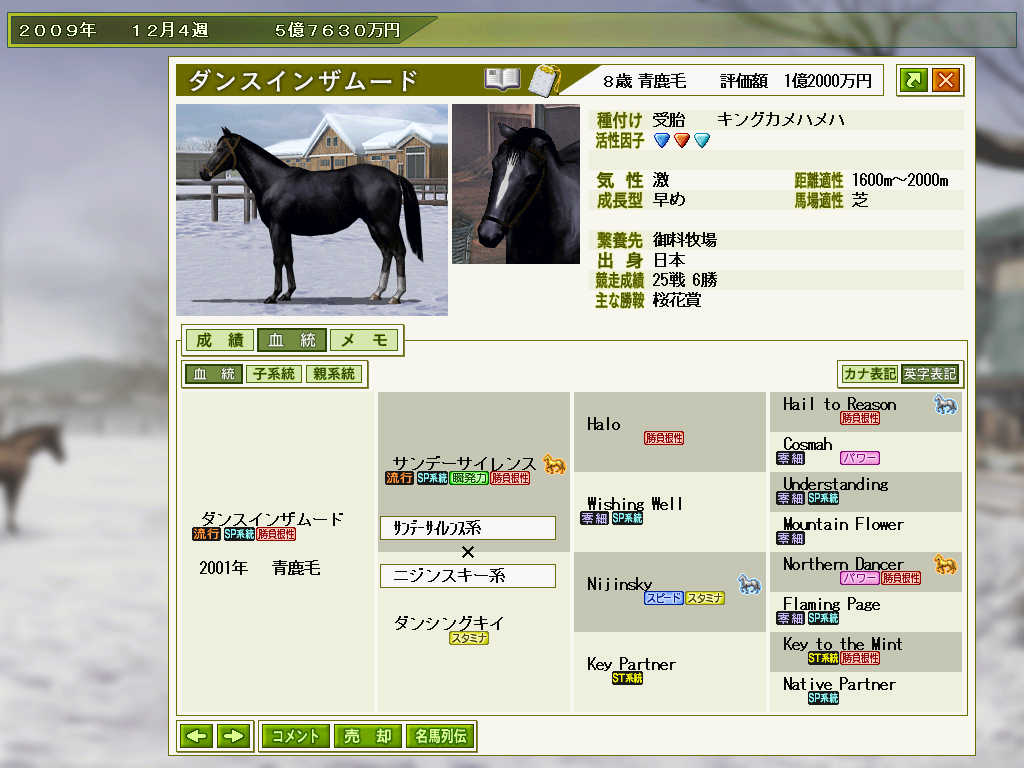Select the 親系統 sub-tab
The height and width of the screenshot is (768, 1024).
coord(334,374)
